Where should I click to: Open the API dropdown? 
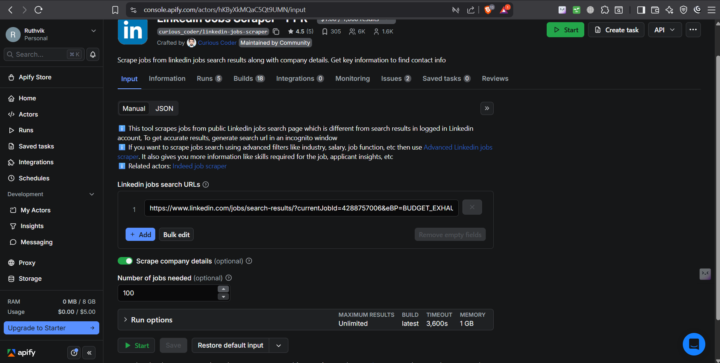[x=664, y=30]
